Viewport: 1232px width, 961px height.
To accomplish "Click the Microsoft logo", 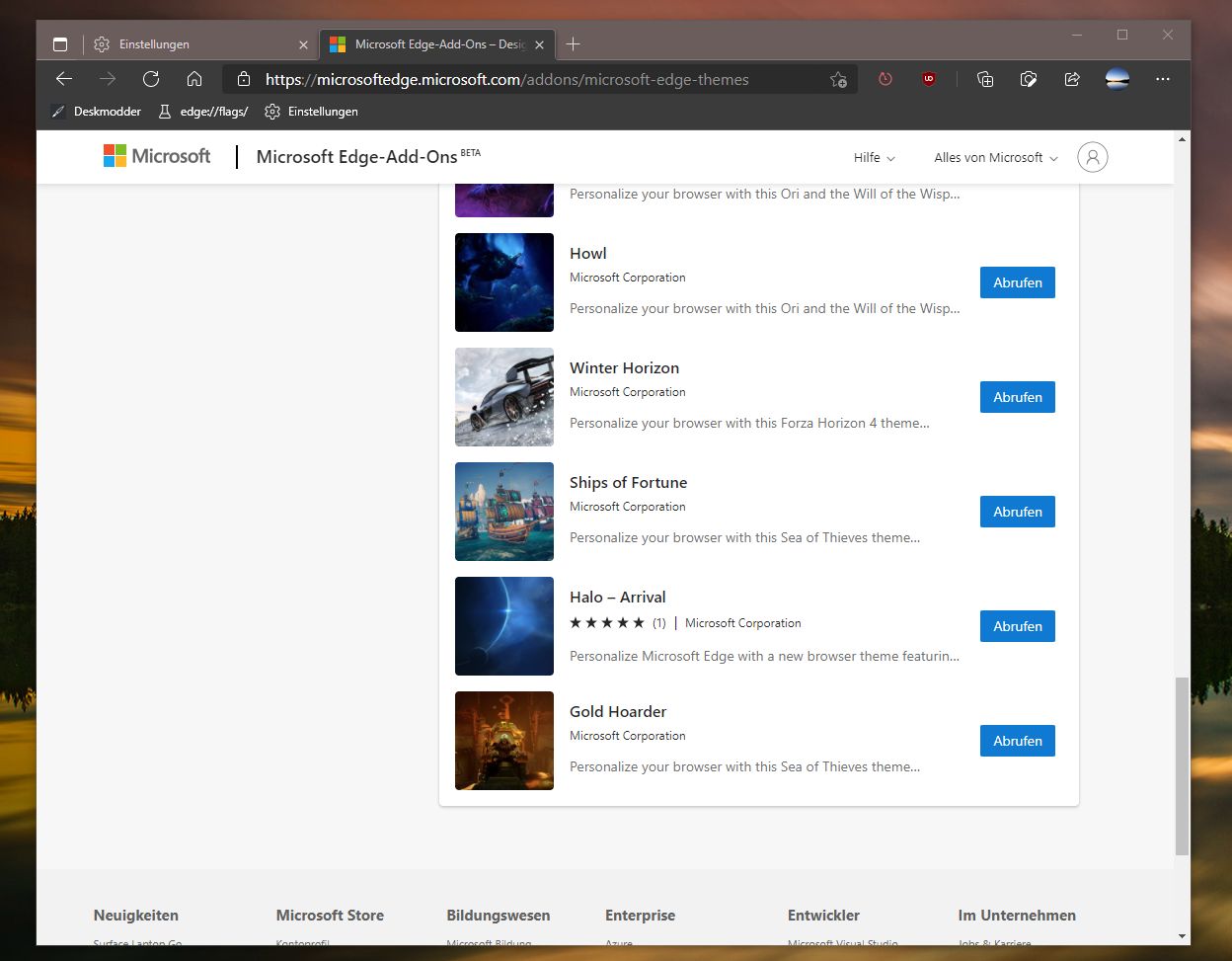I will (x=157, y=156).
